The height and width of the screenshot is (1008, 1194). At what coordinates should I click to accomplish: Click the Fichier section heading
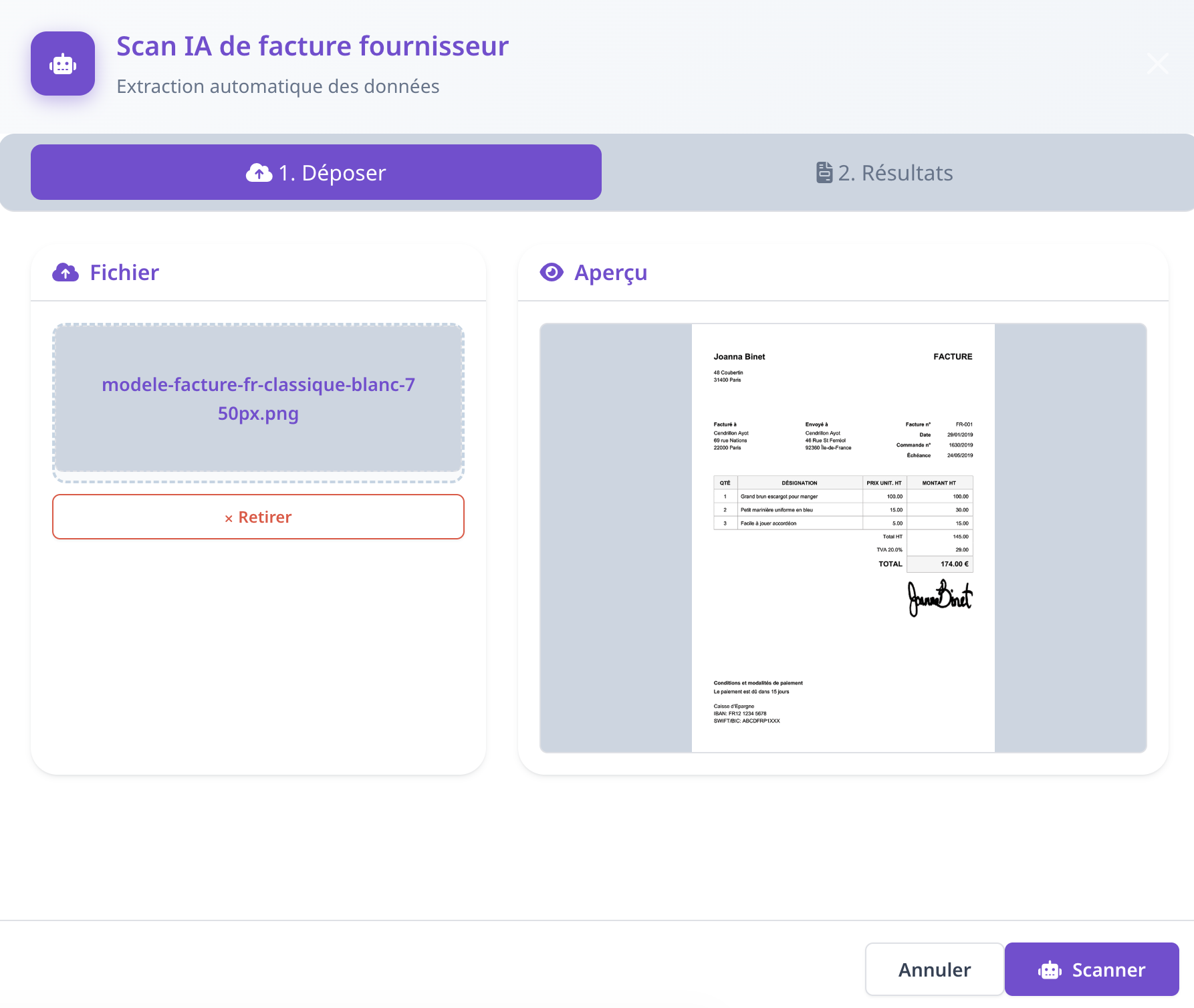[124, 272]
